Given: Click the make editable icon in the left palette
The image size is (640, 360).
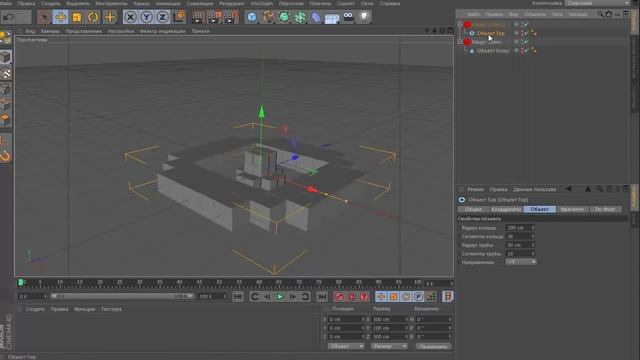Looking at the screenshot, I should coord(5,38).
